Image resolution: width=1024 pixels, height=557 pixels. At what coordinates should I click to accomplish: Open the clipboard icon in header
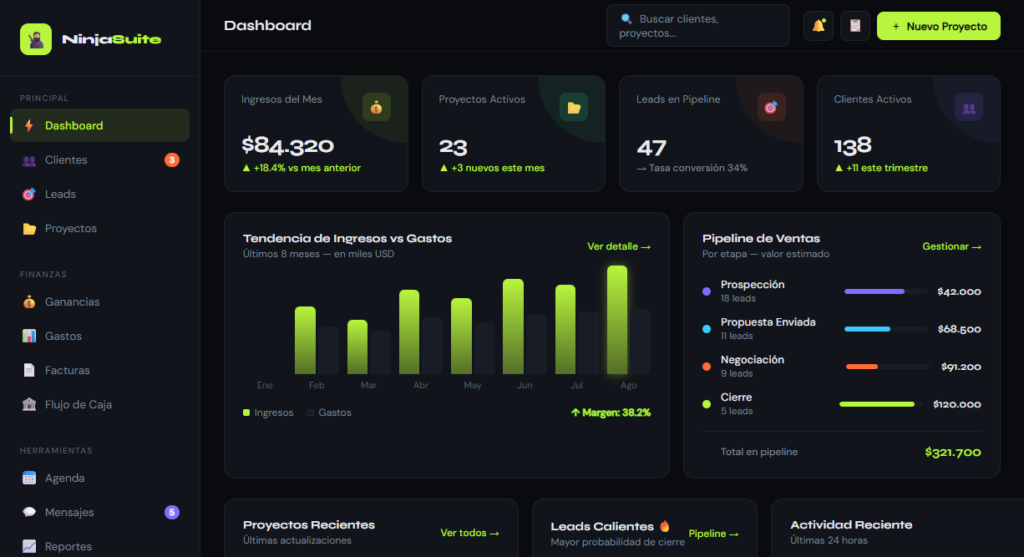coord(855,26)
